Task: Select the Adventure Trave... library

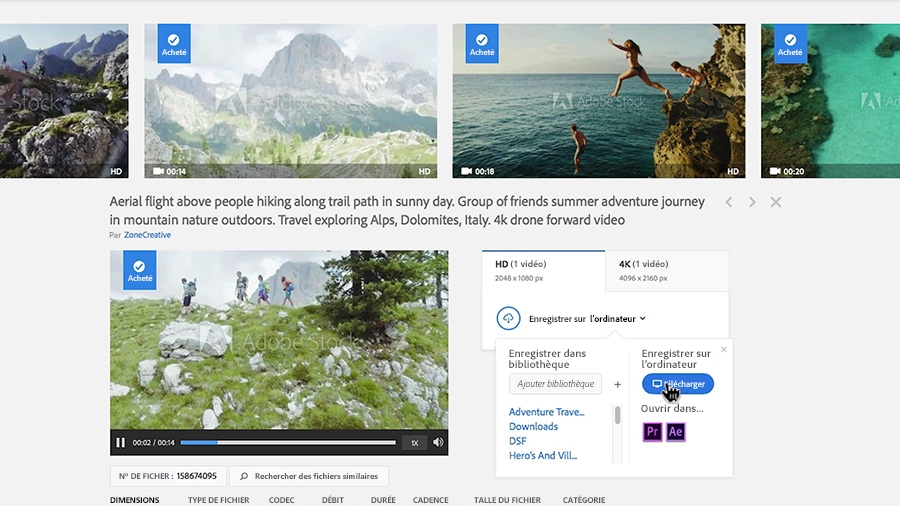Action: [x=546, y=412]
